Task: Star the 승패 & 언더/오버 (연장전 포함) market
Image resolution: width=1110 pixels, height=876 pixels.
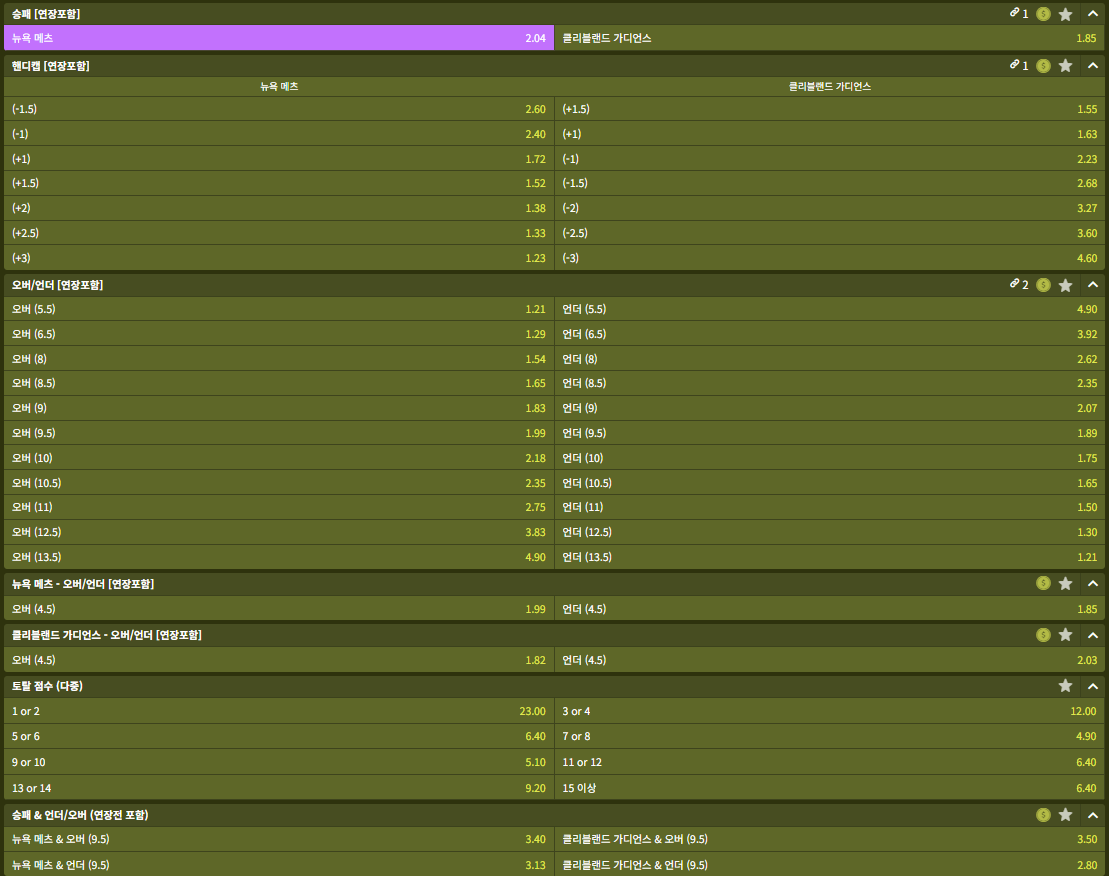Action: [1065, 815]
